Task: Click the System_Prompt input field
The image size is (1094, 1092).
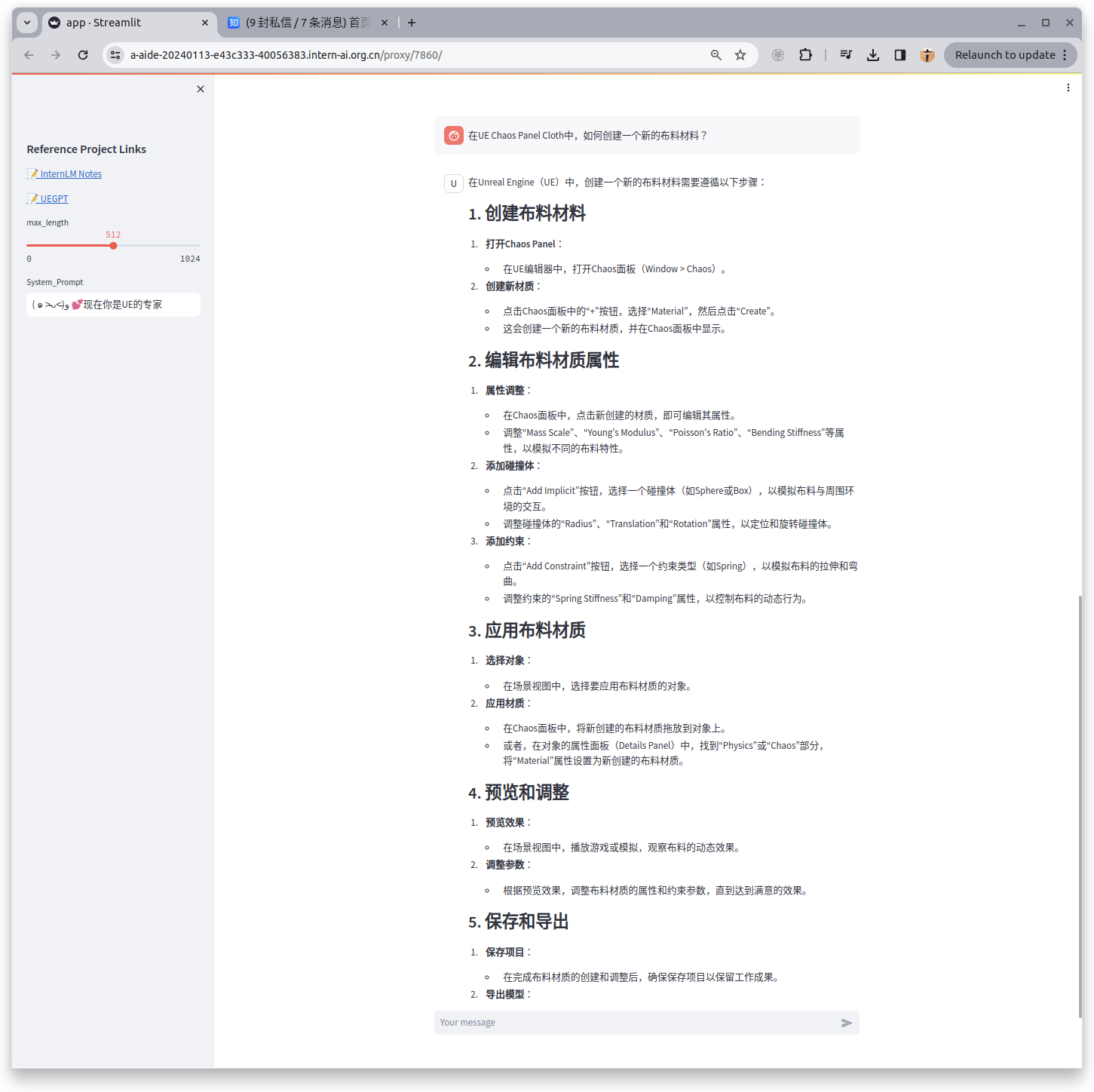Action: click(x=113, y=305)
